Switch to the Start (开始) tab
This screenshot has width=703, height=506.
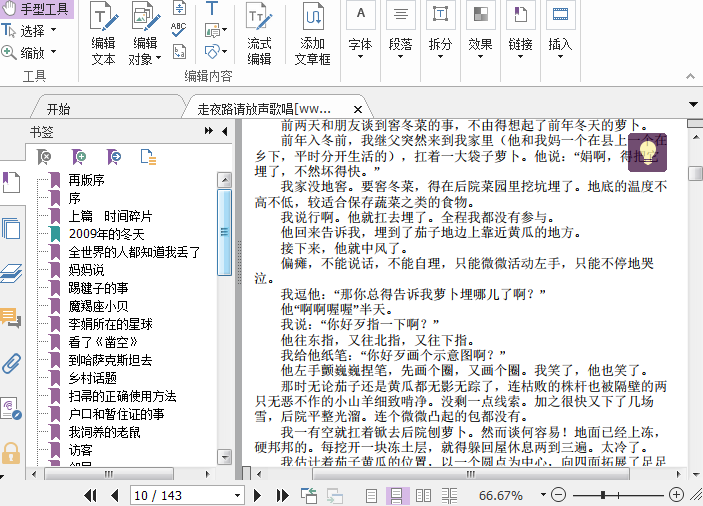coord(59,109)
